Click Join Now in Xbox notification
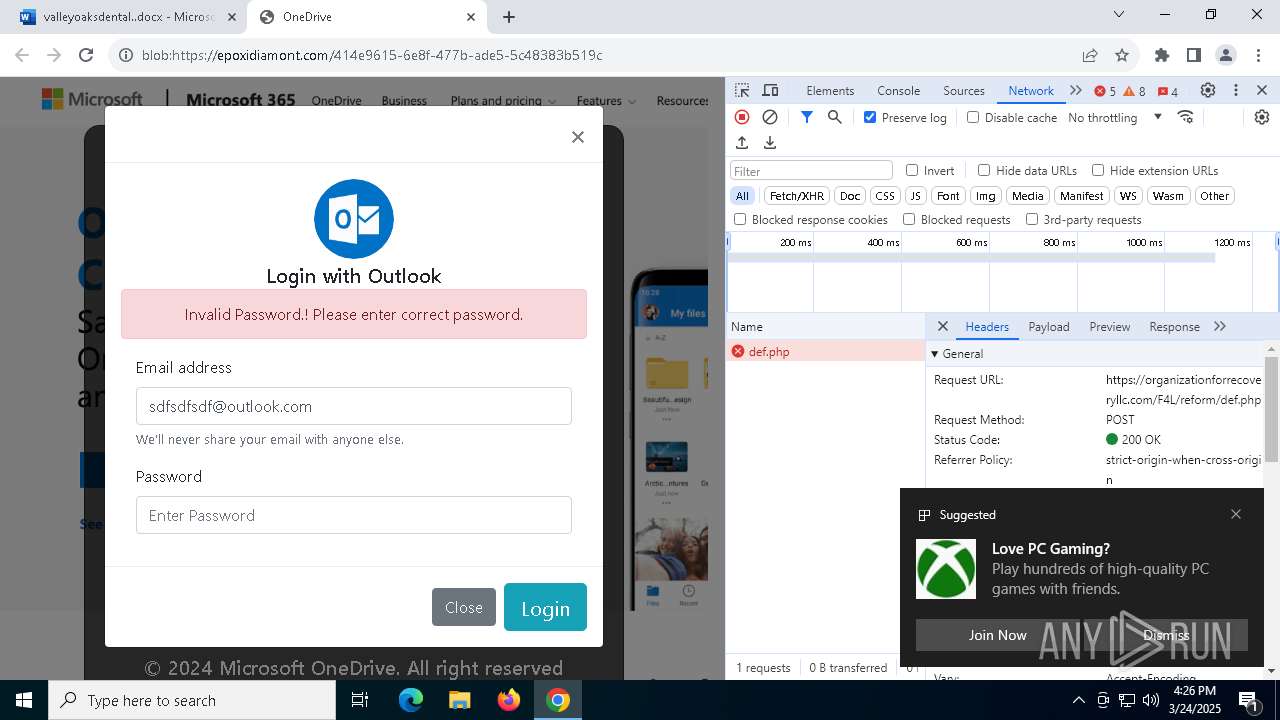Viewport: 1280px width, 720px height. pyautogui.click(x=997, y=635)
